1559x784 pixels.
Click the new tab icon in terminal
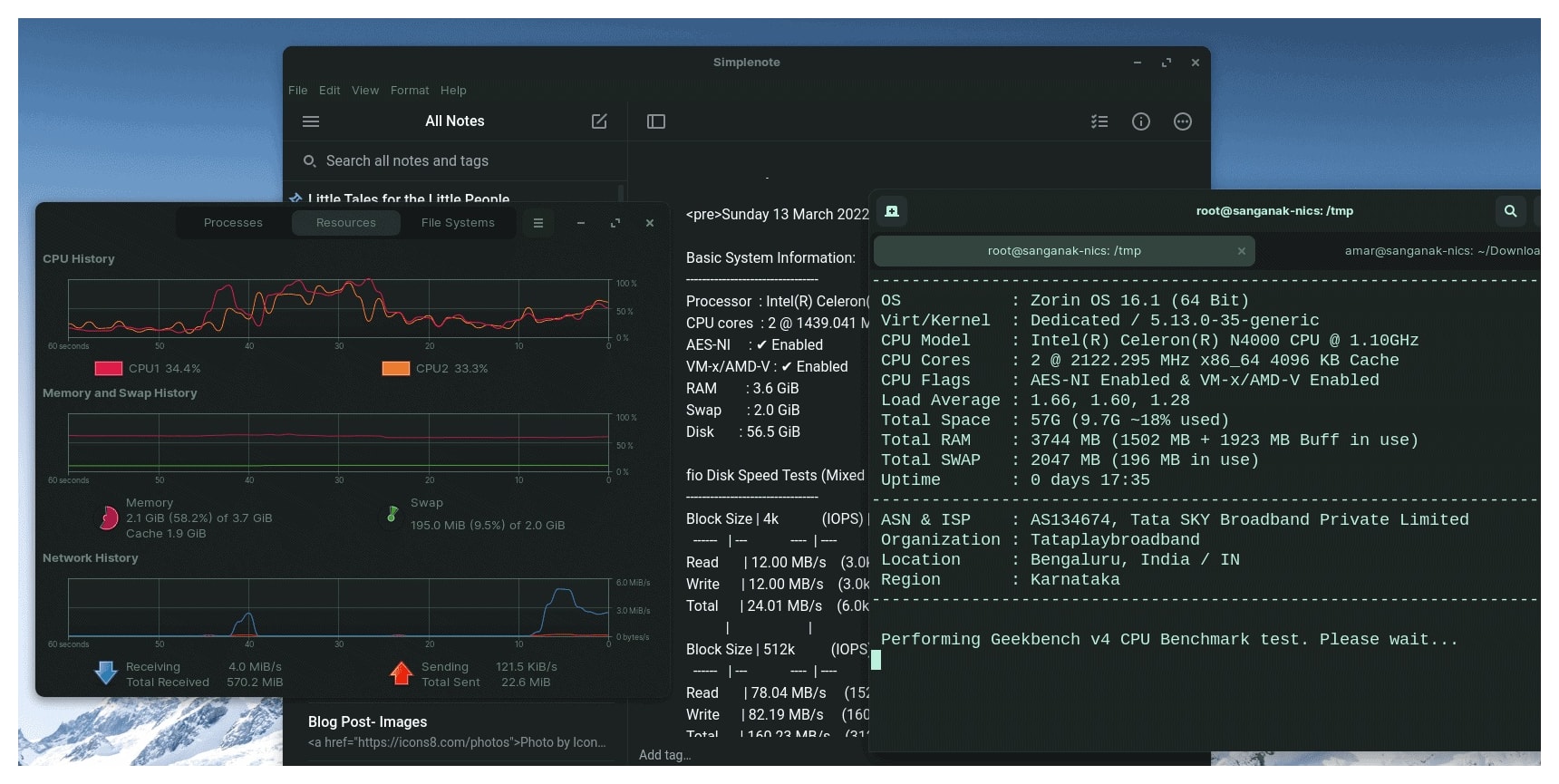pos(892,211)
